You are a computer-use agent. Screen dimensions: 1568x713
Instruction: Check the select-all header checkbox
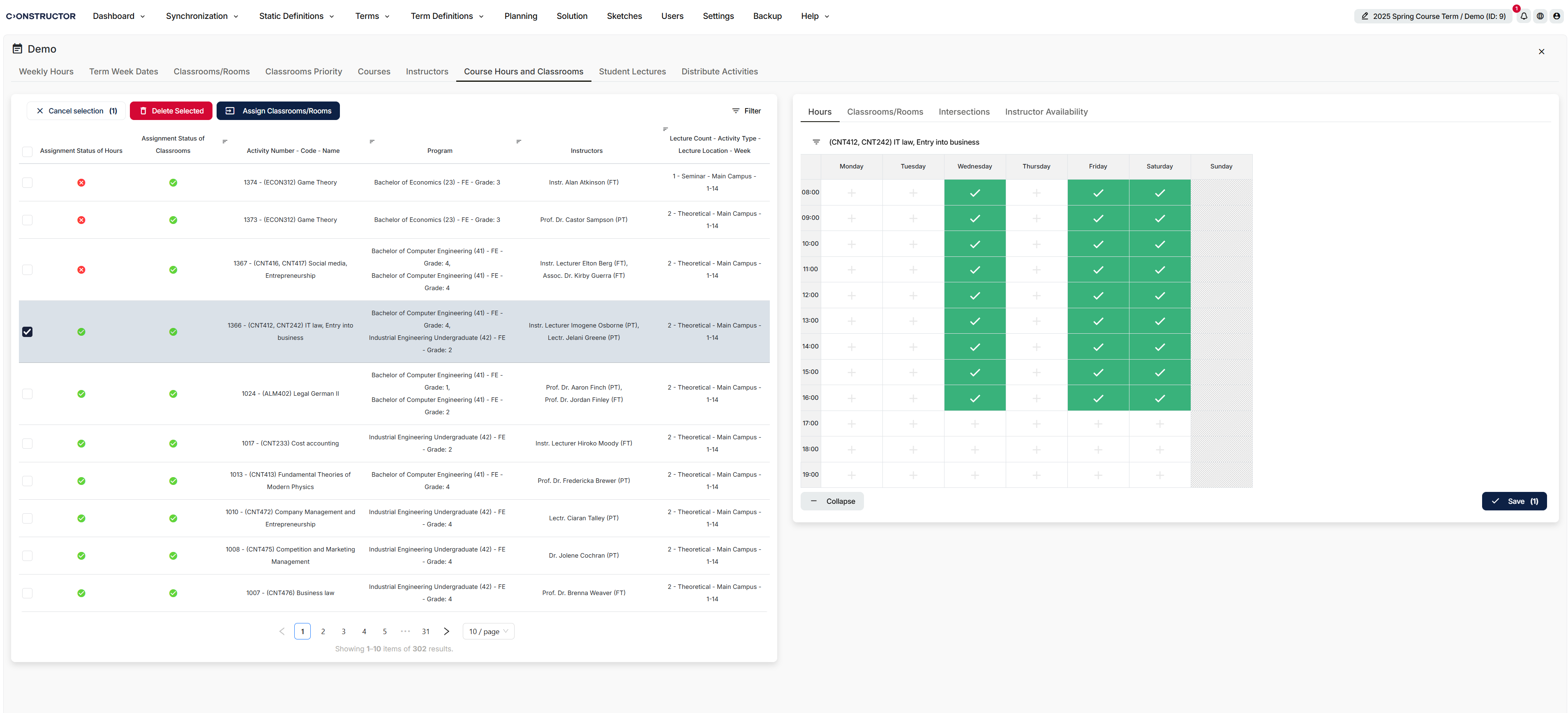pos(28,152)
